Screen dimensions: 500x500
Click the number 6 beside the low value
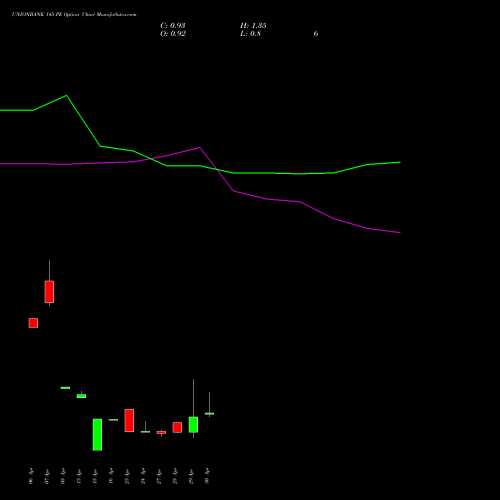point(316,34)
